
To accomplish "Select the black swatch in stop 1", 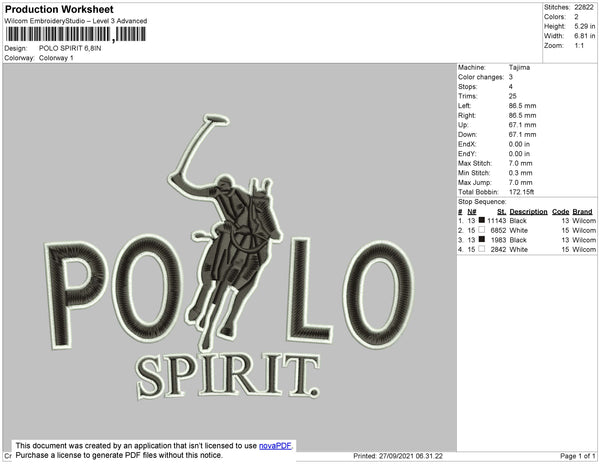I will (482, 220).
